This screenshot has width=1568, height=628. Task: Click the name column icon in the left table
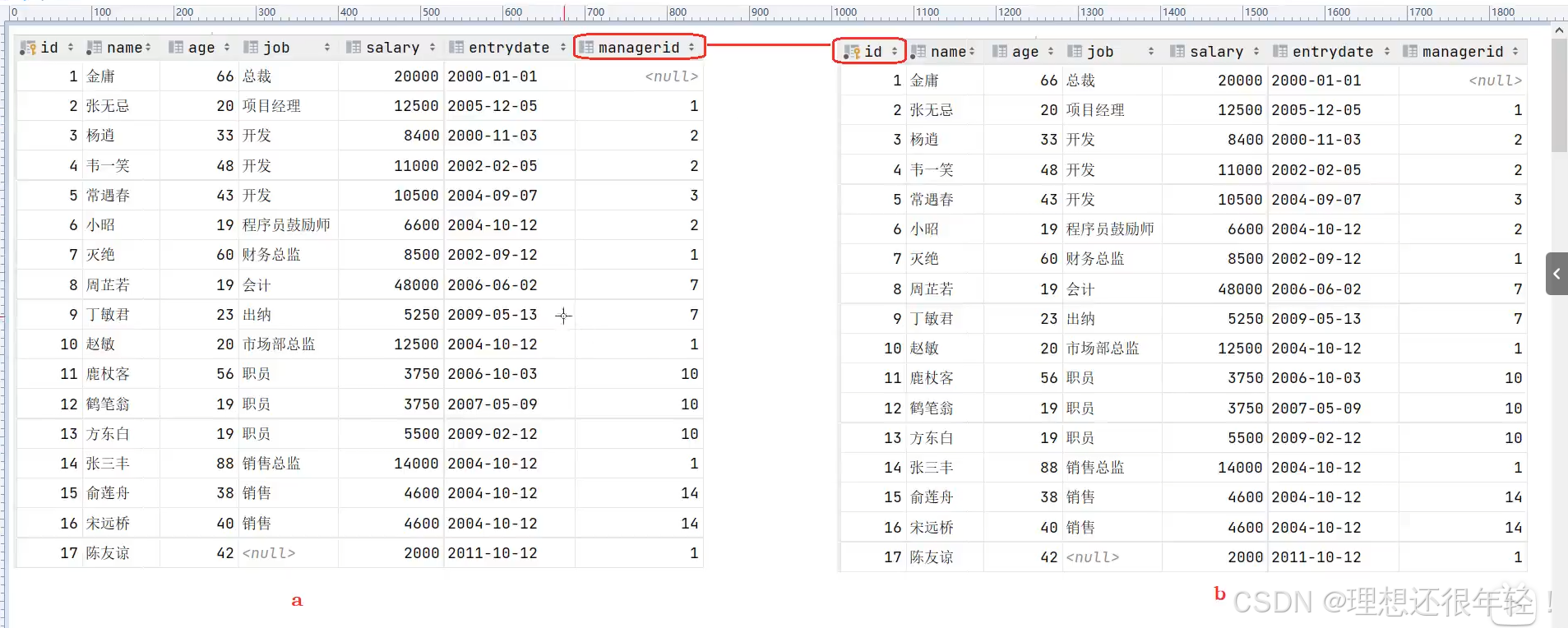pos(94,48)
